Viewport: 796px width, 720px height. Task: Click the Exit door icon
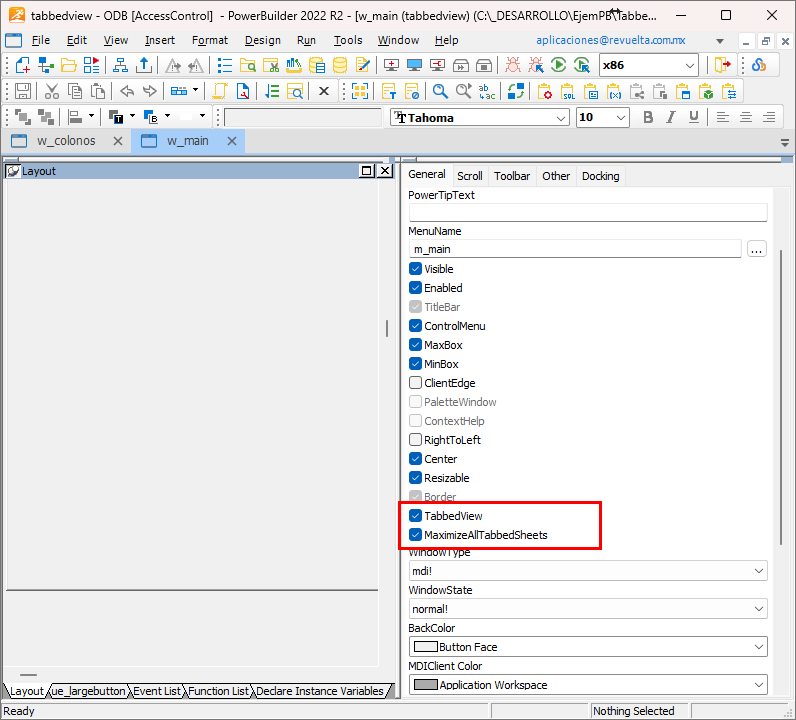[x=723, y=65]
